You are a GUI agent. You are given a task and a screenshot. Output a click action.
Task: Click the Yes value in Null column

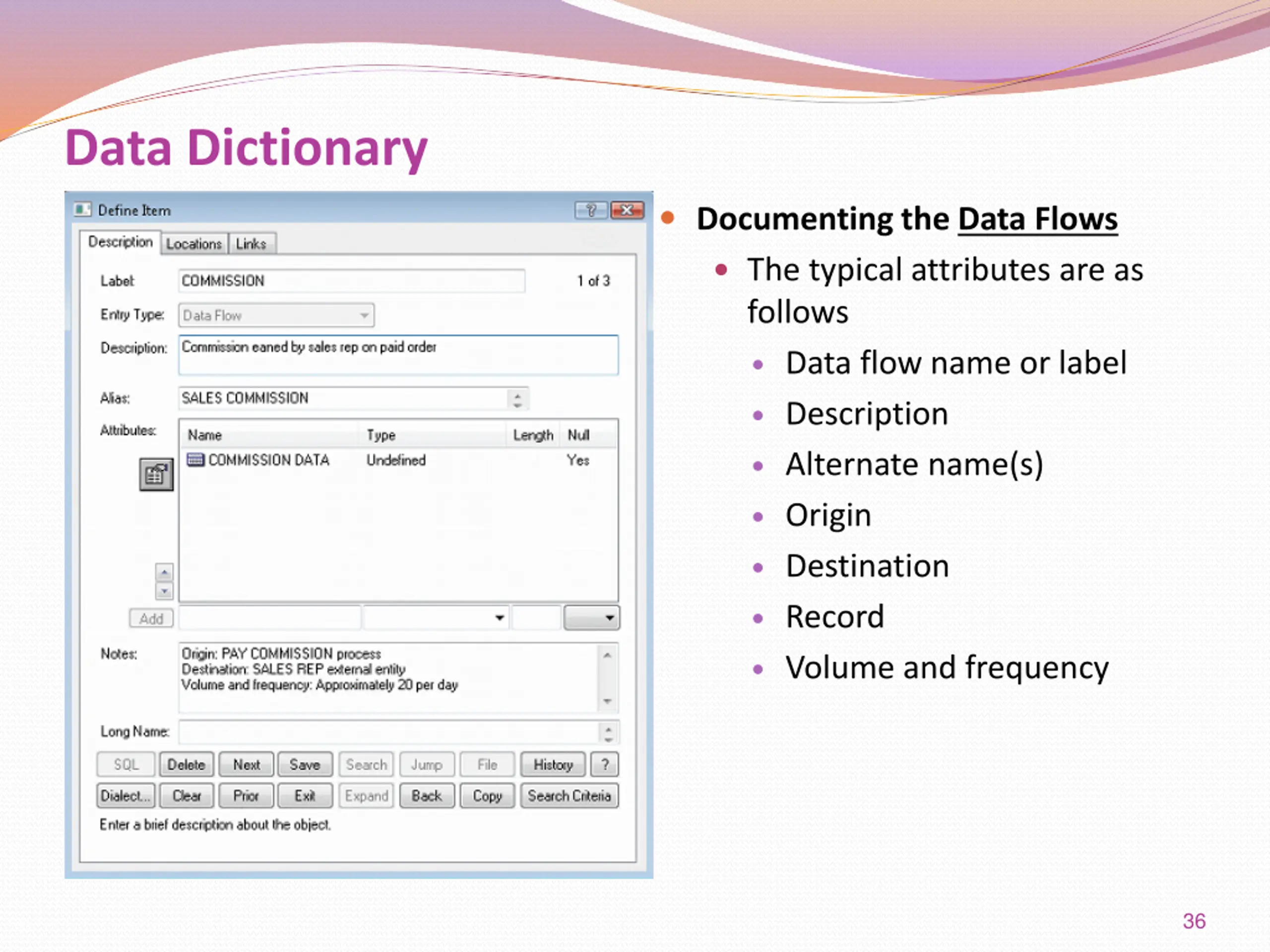tap(578, 460)
